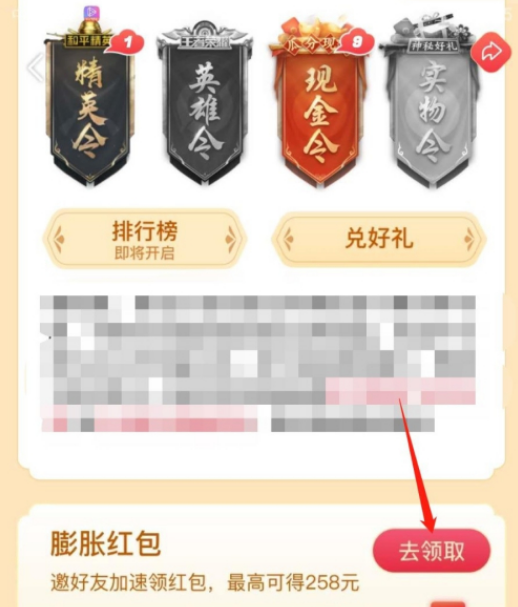The height and width of the screenshot is (607, 518).
Task: Open the 兑好礼 redeem gifts button
Action: point(379,238)
